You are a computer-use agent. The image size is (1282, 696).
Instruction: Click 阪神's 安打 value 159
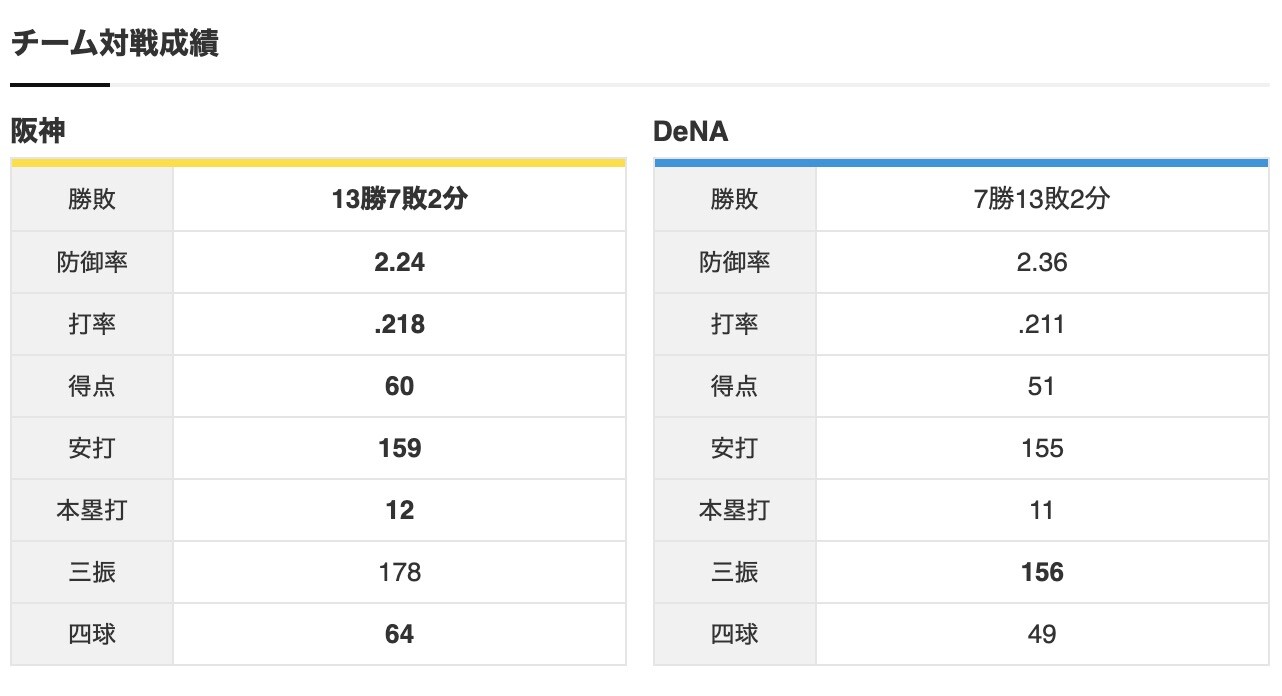399,448
